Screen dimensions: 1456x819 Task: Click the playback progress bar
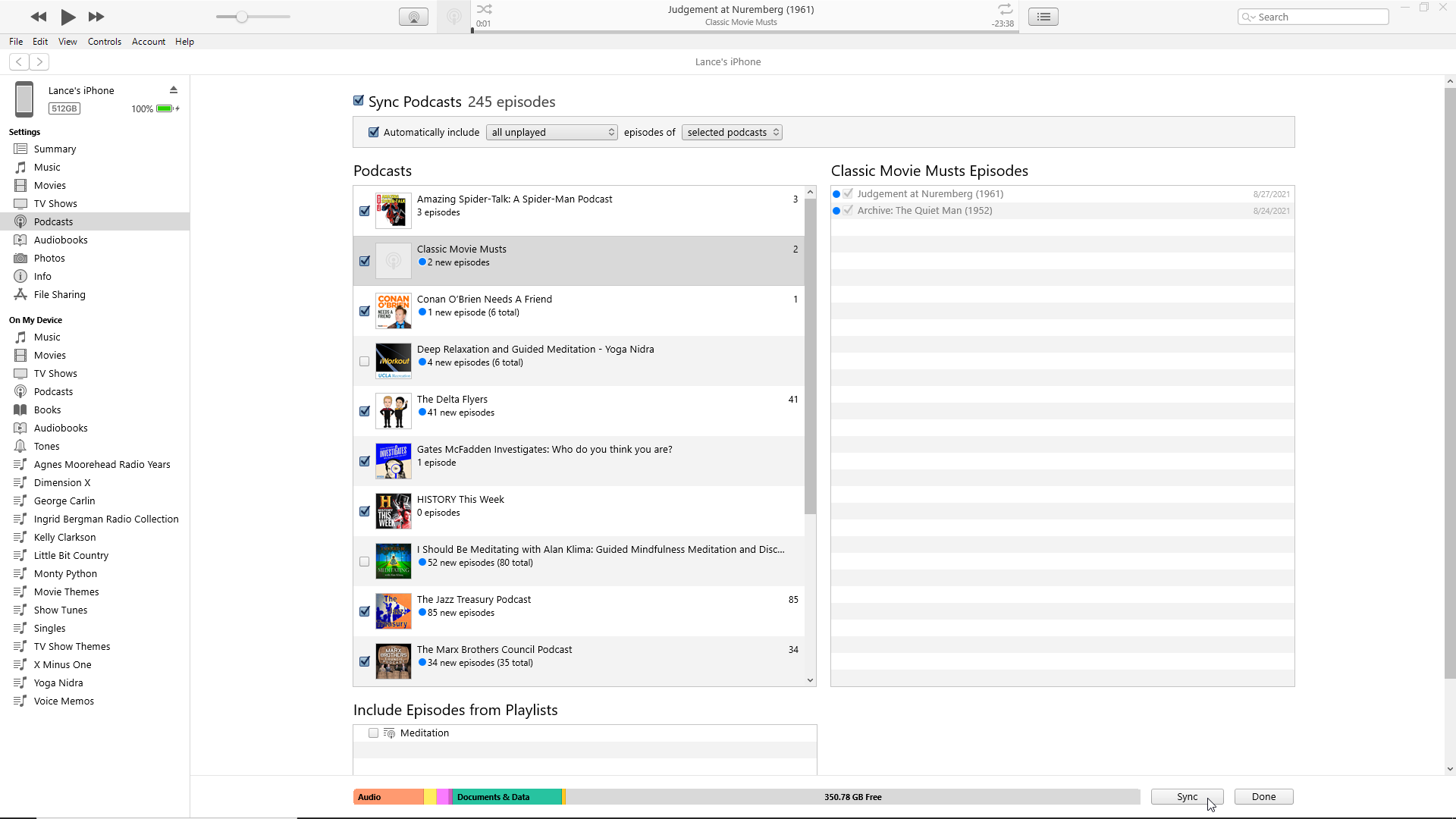[x=745, y=31]
